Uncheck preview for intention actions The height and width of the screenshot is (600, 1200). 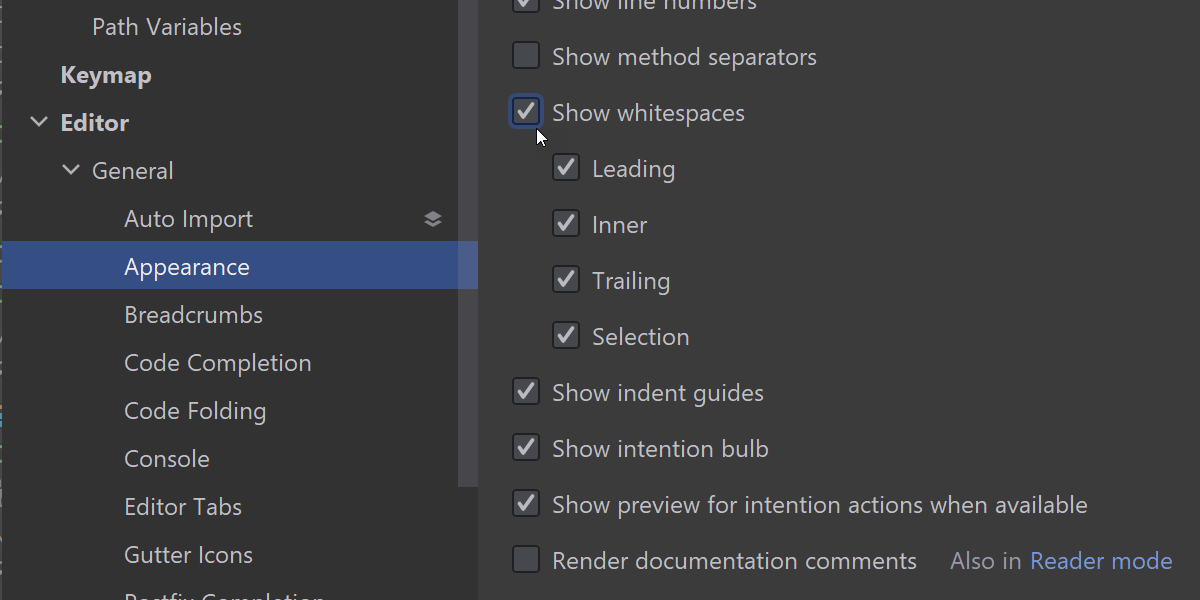526,504
